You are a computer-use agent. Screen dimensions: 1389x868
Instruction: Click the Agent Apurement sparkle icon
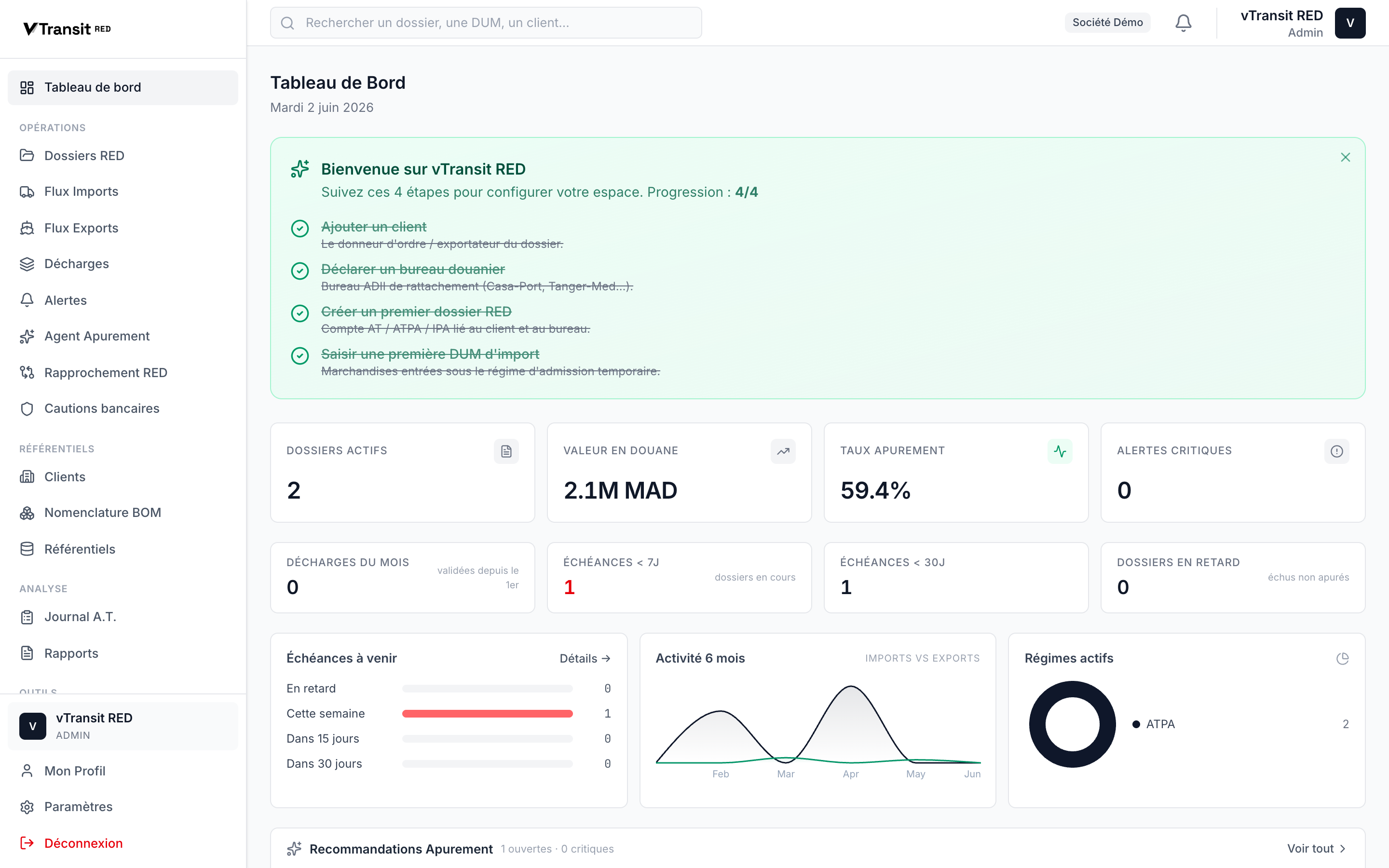coord(27,337)
